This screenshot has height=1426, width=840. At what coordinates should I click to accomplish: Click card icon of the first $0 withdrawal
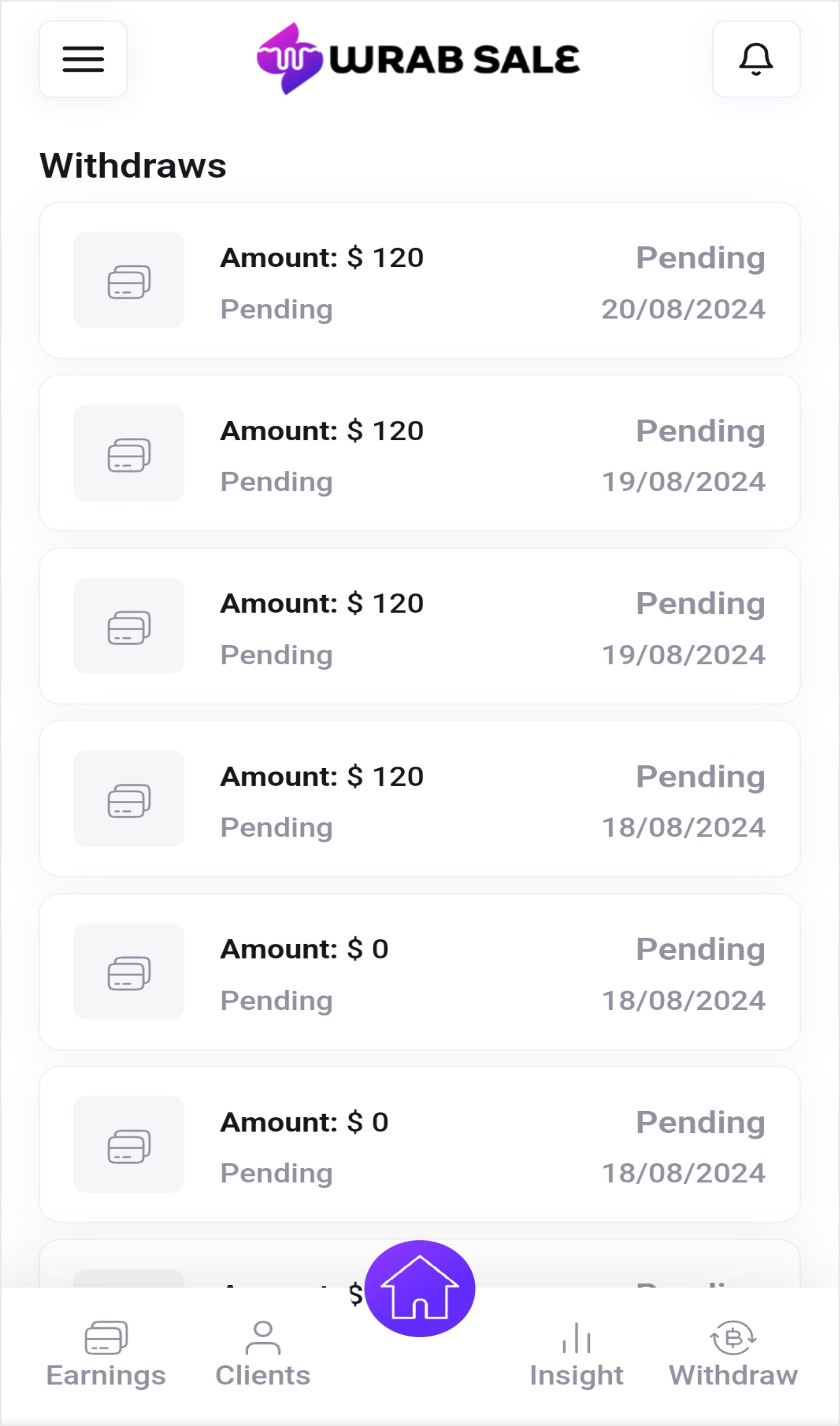click(x=129, y=972)
